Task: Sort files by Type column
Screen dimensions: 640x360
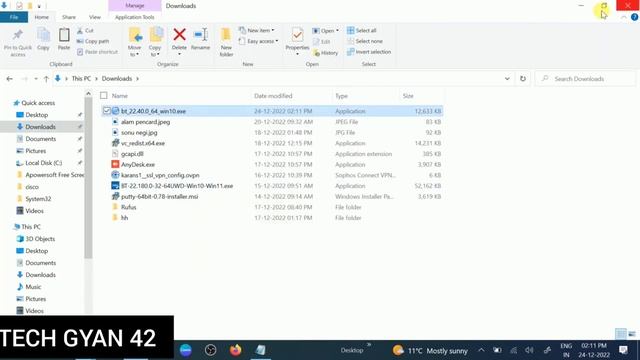Action: [341, 96]
